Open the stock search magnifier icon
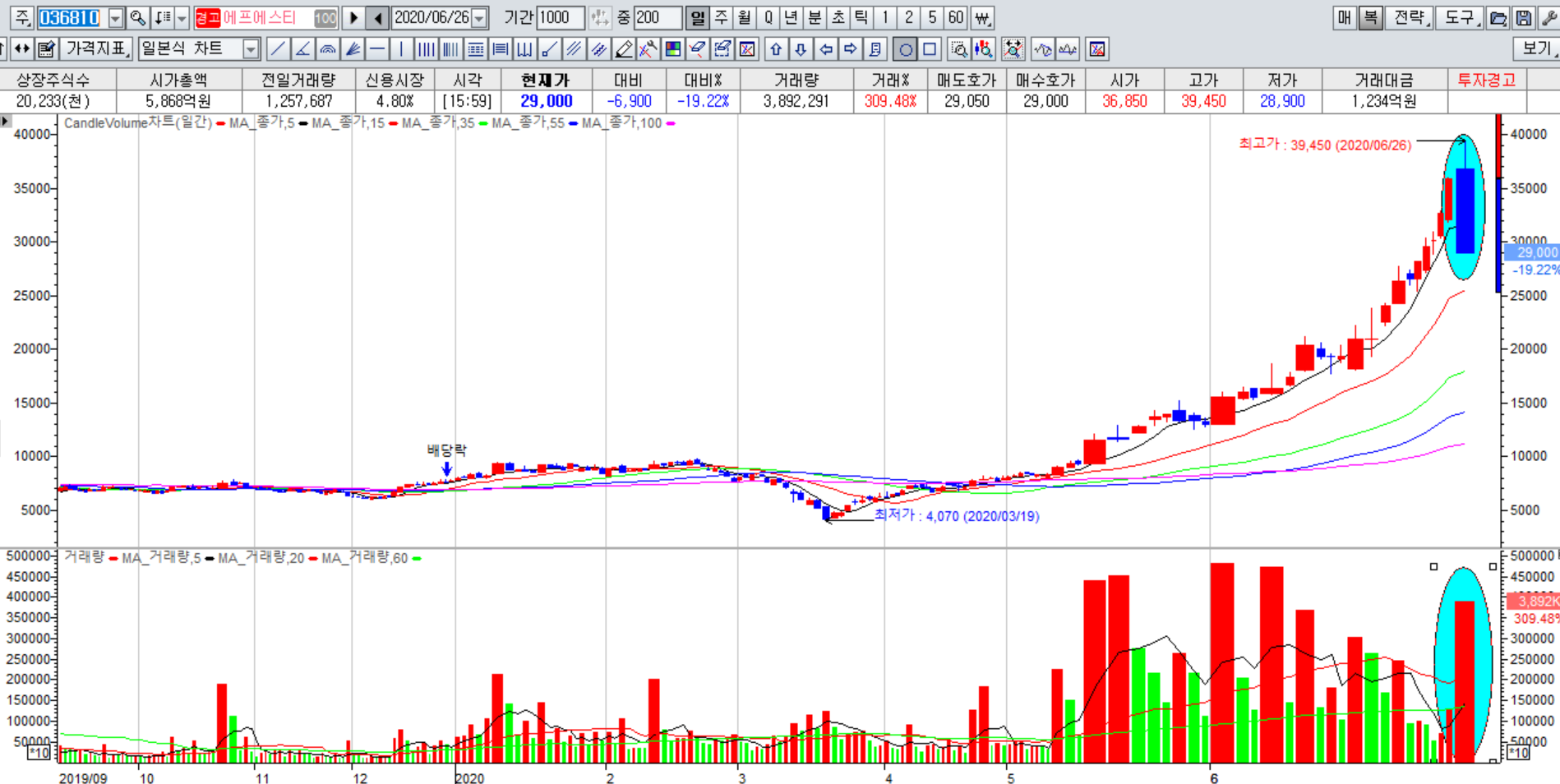Viewport: 1560px width, 784px height. tap(137, 17)
